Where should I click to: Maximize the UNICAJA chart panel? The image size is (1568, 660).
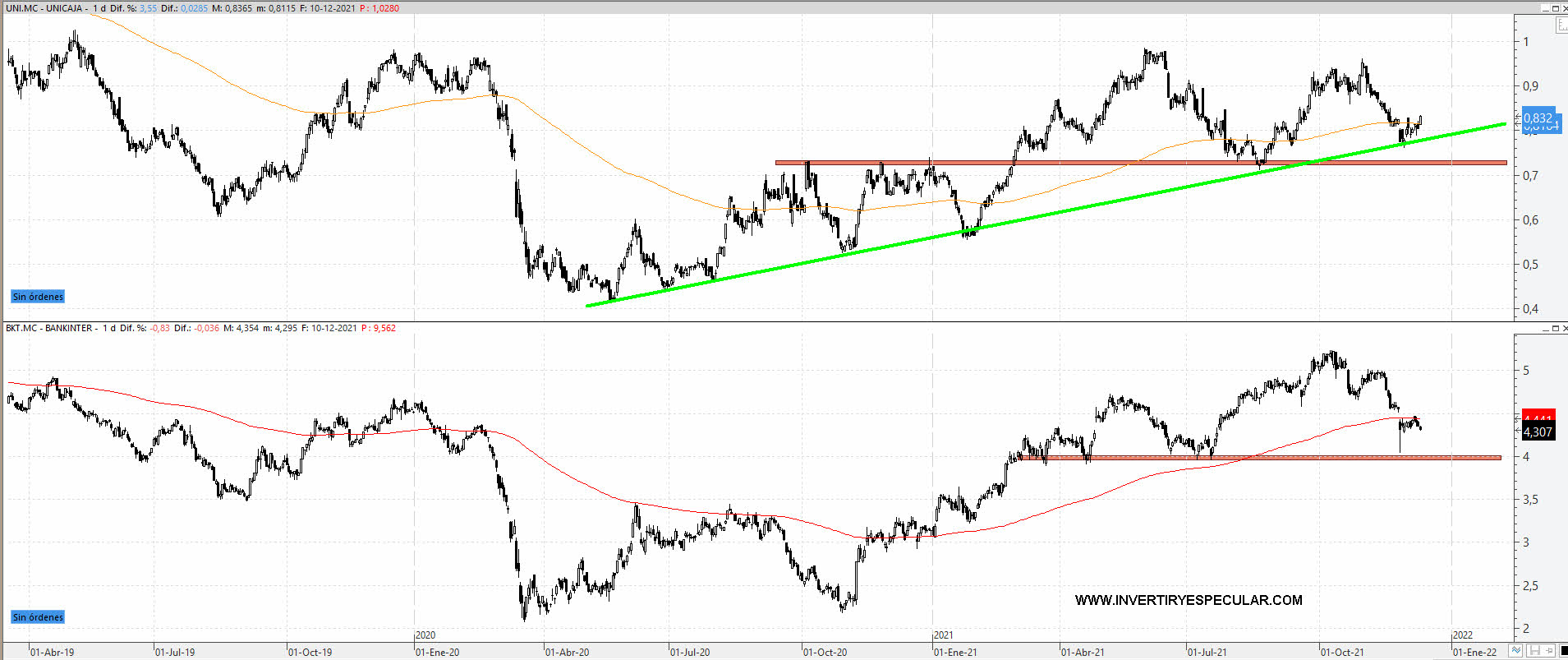(x=1555, y=7)
